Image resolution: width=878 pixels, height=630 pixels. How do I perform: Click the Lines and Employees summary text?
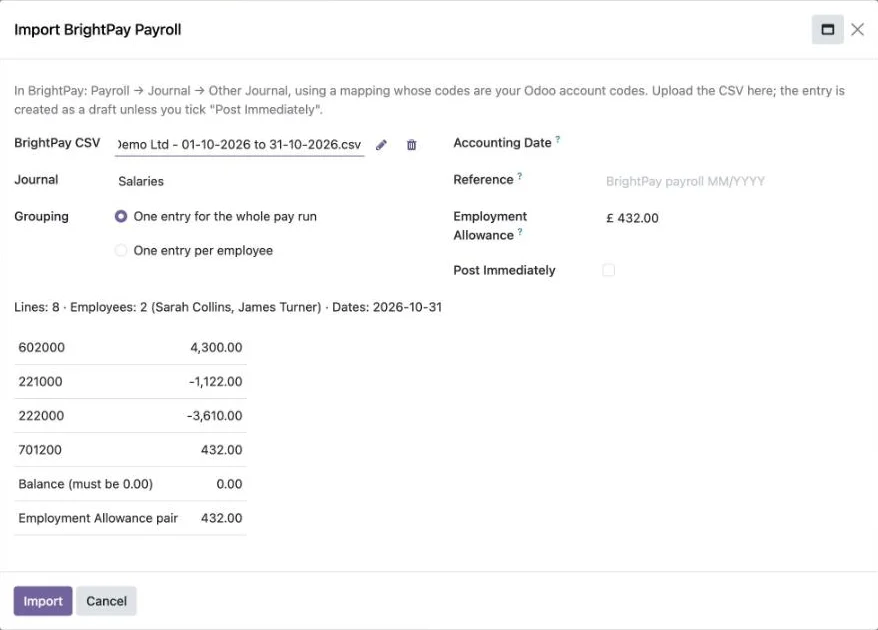[228, 307]
